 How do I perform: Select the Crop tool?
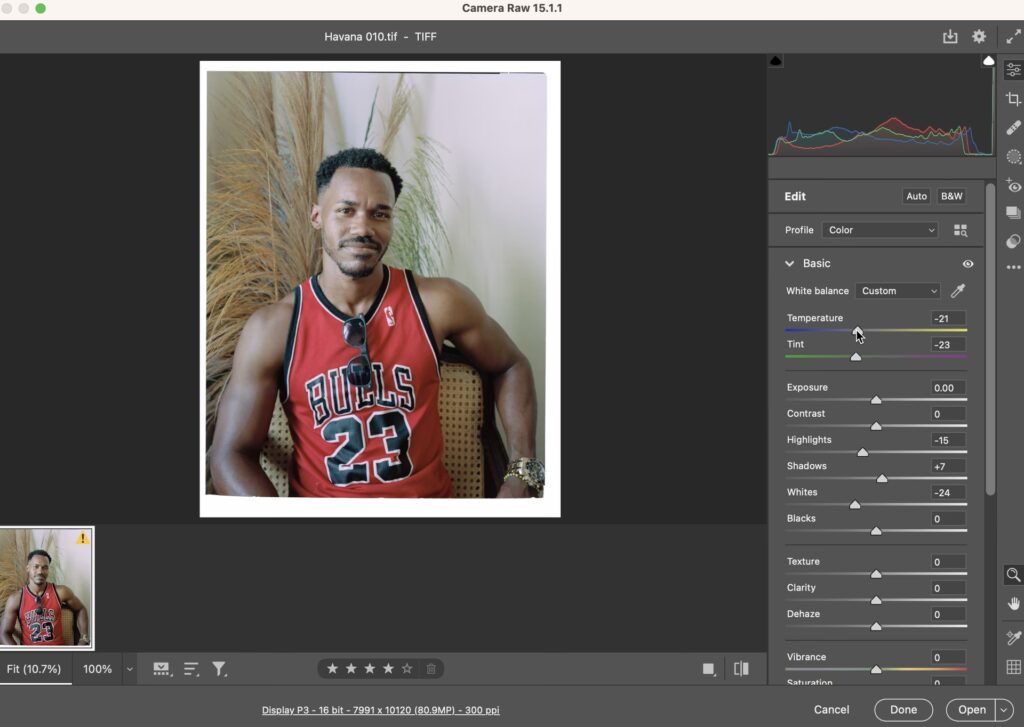(1013, 99)
